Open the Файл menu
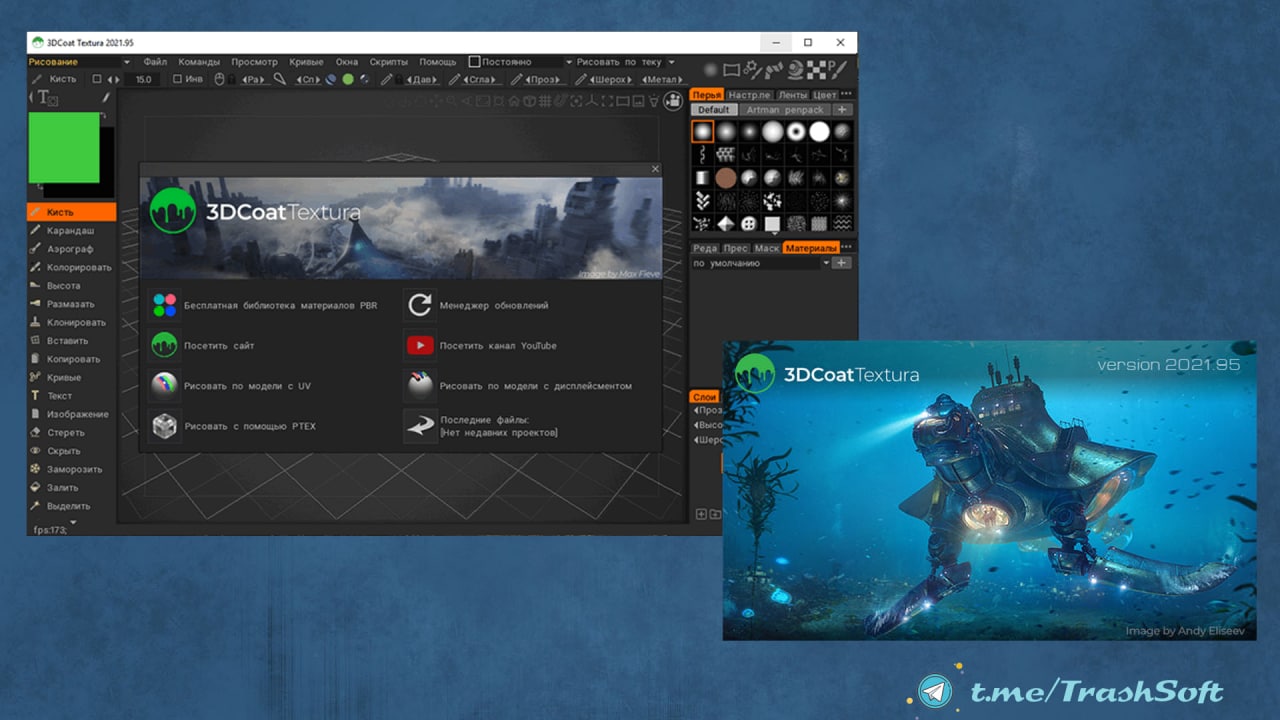 155,62
